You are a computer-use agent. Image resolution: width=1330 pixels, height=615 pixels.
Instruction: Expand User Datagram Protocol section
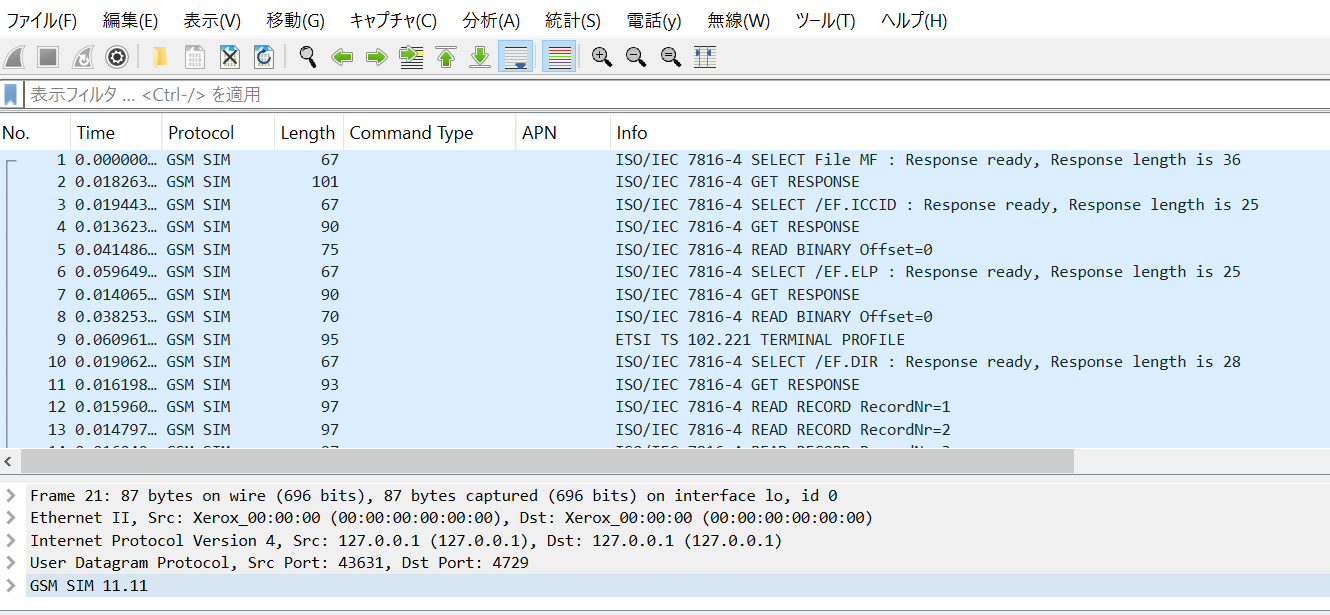[11, 563]
